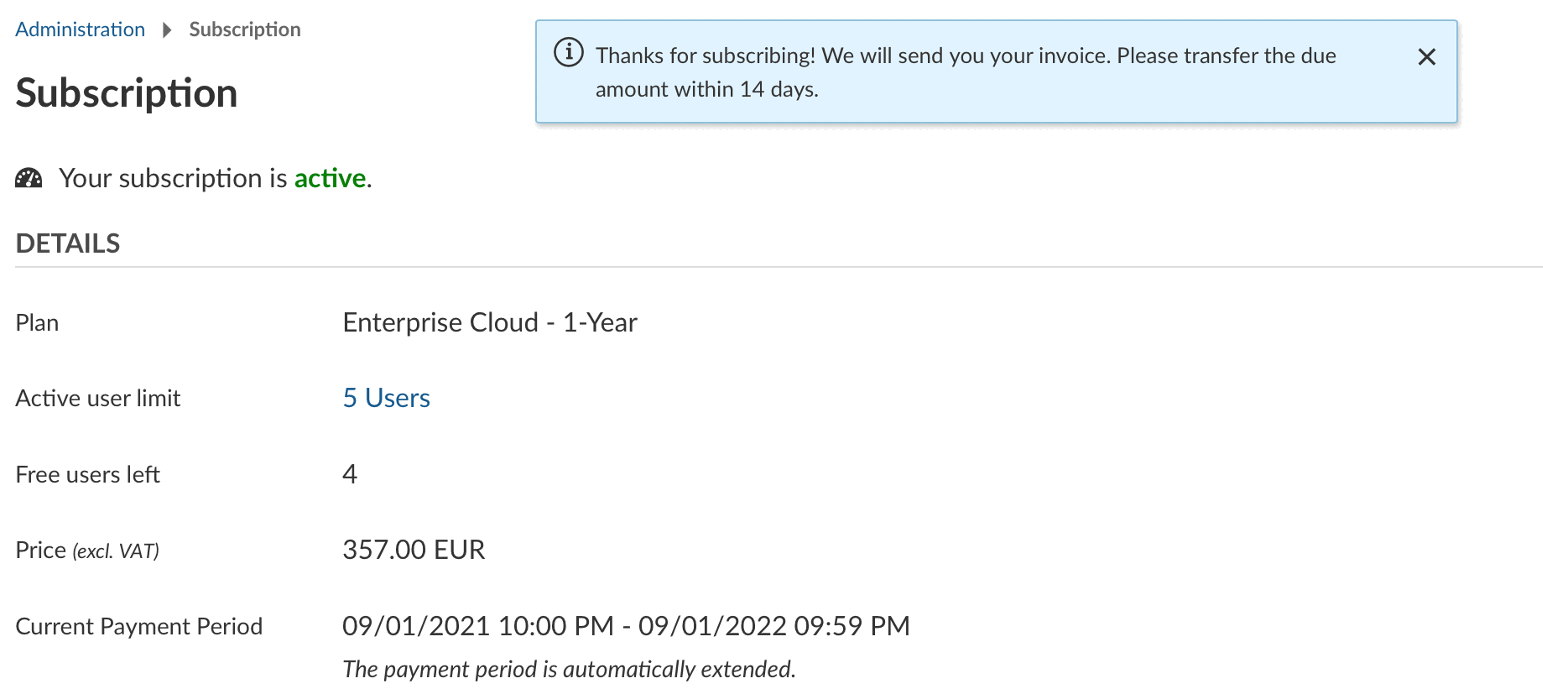Click the Subscription page heading
1543x695 pixels.
(125, 92)
